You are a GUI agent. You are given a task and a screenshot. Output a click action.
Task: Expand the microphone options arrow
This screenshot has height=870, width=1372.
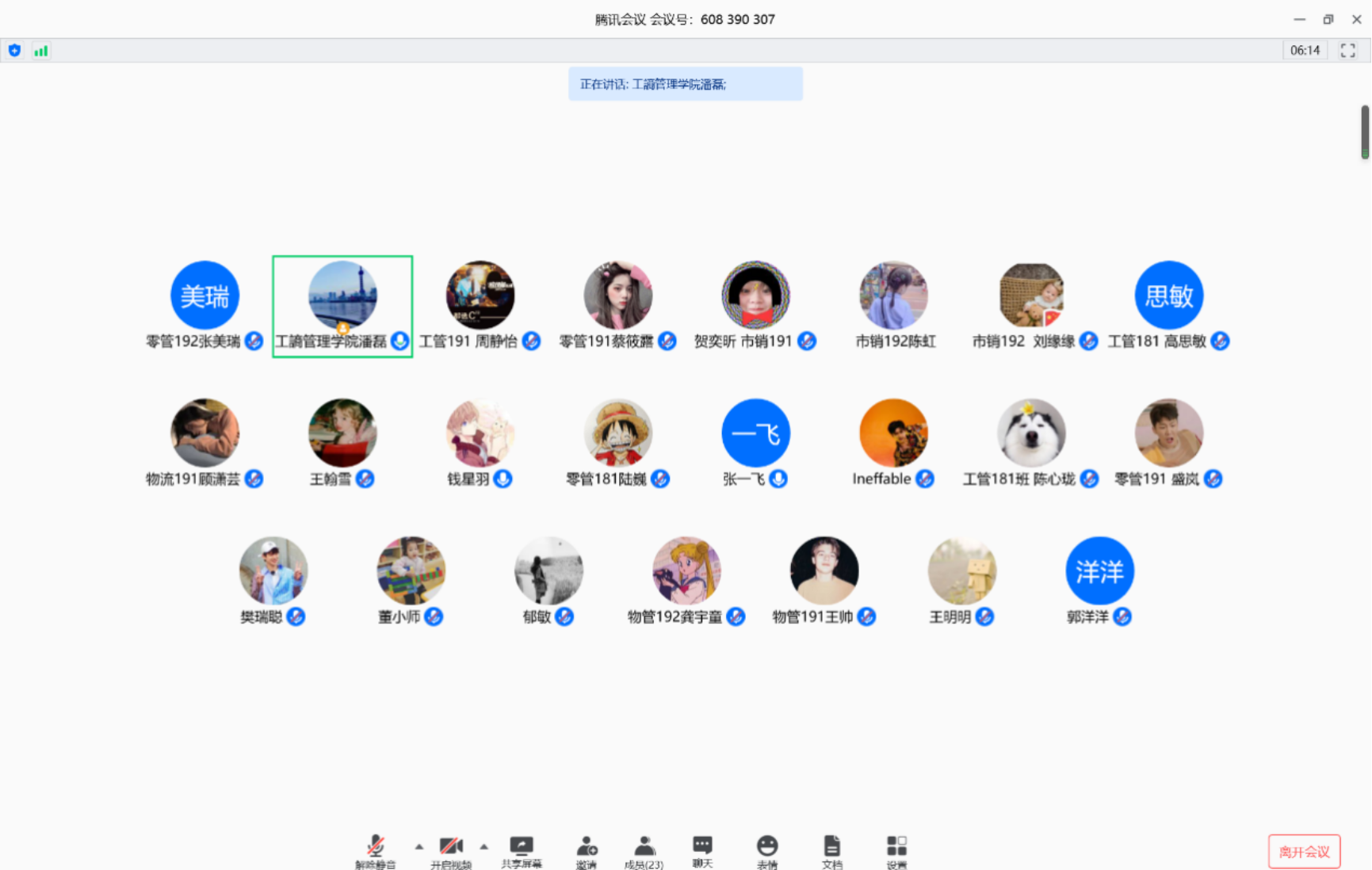pos(418,848)
